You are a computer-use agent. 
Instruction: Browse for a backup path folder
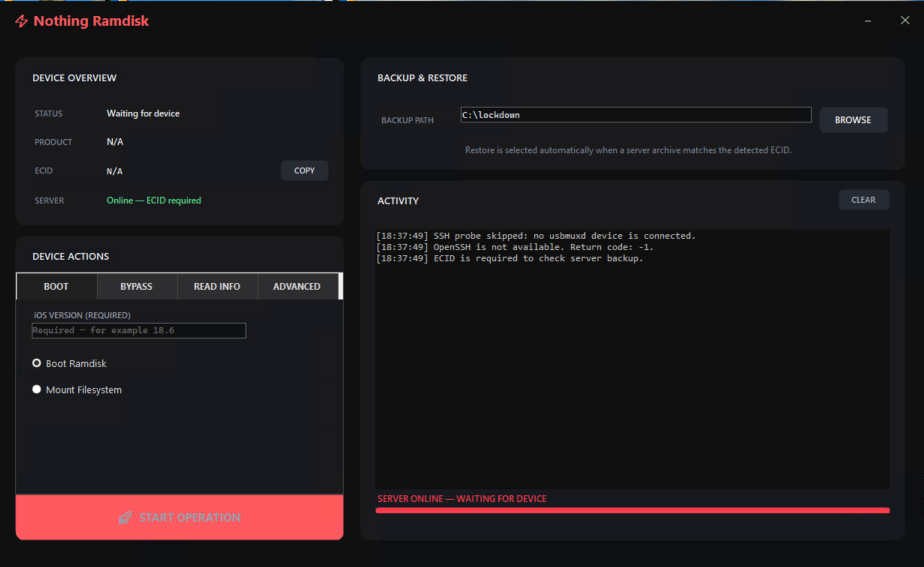coord(853,120)
